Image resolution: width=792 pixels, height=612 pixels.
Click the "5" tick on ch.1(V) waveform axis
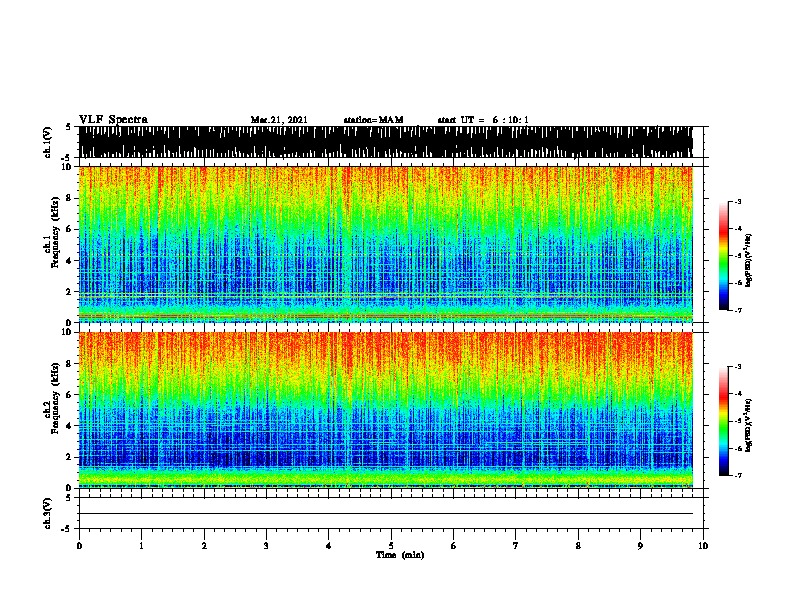(69, 127)
